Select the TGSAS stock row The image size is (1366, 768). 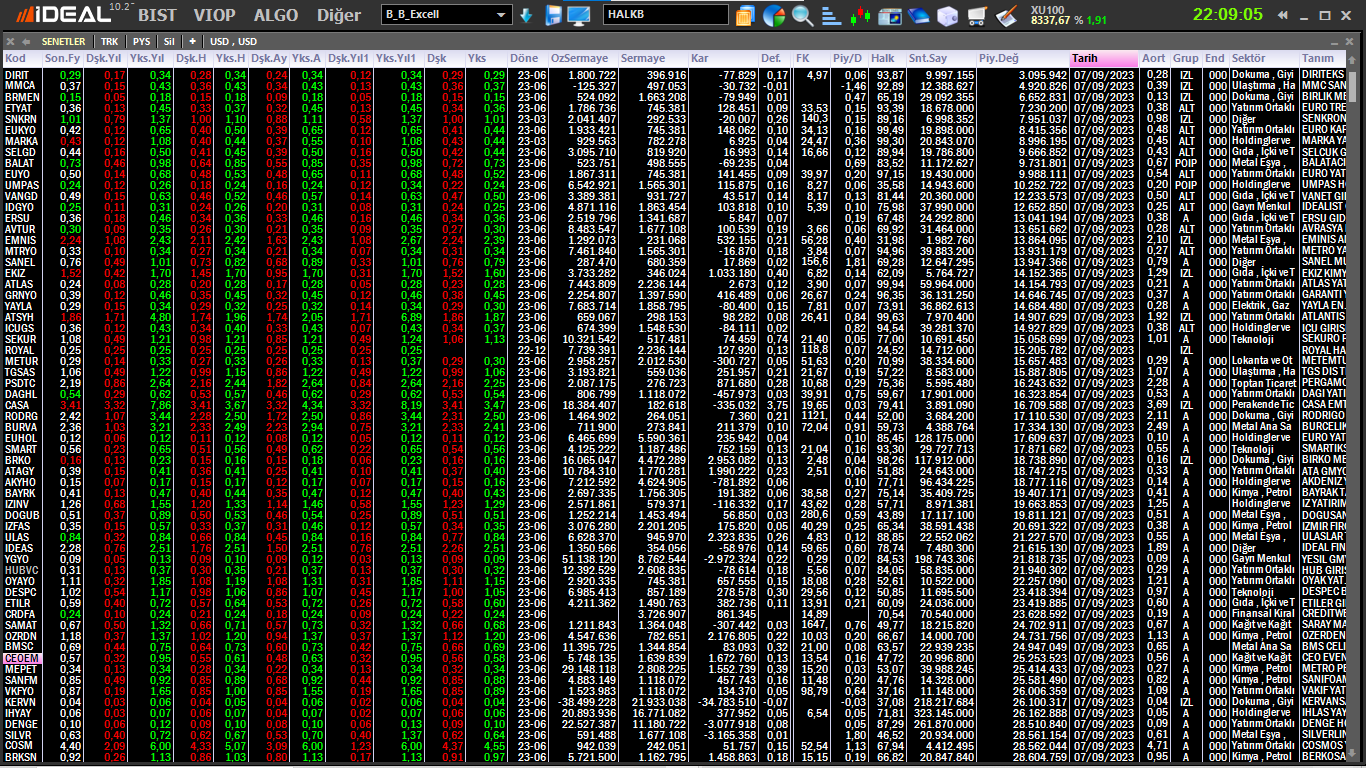pos(675,372)
